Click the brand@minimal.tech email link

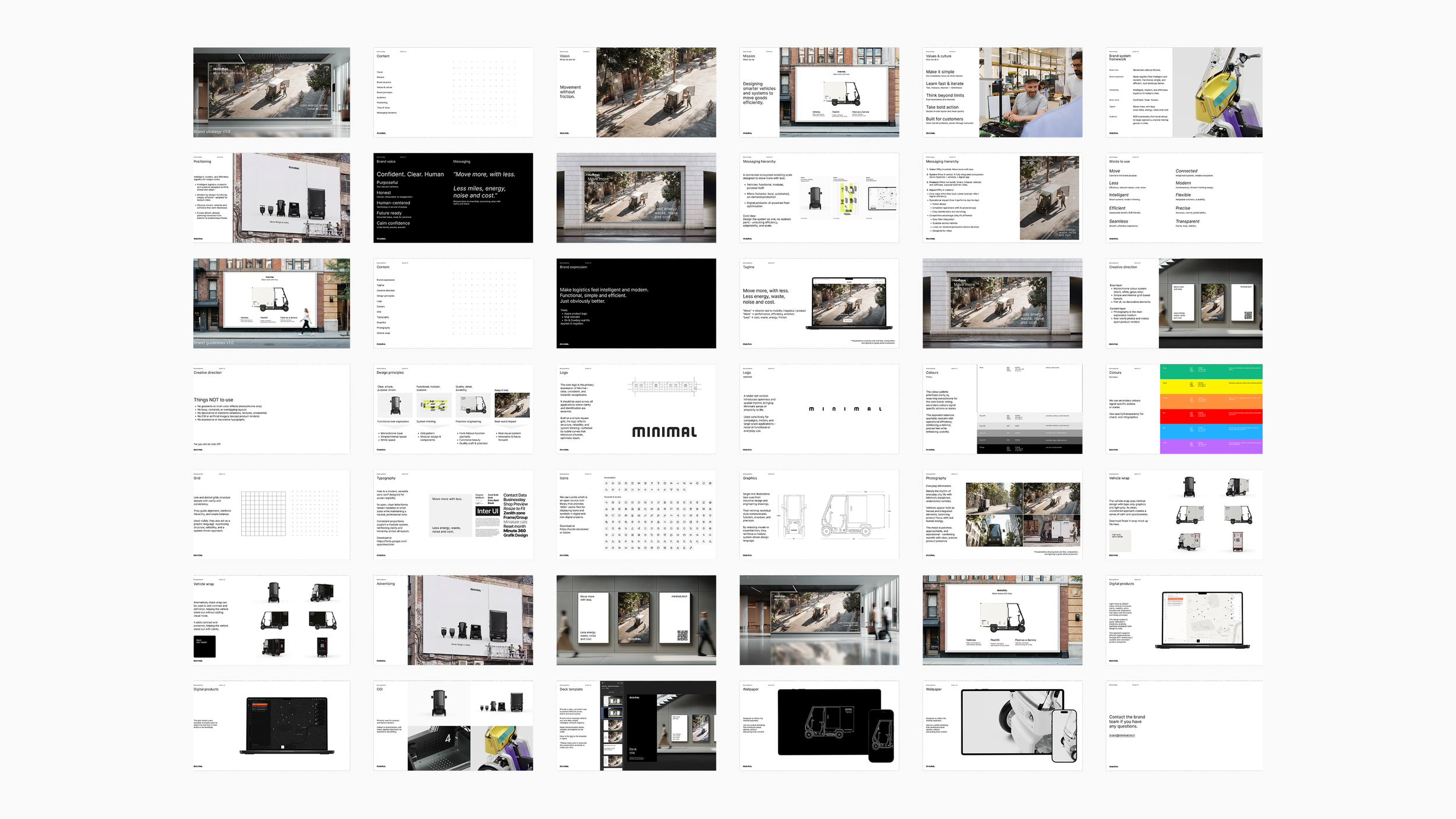click(x=1122, y=735)
